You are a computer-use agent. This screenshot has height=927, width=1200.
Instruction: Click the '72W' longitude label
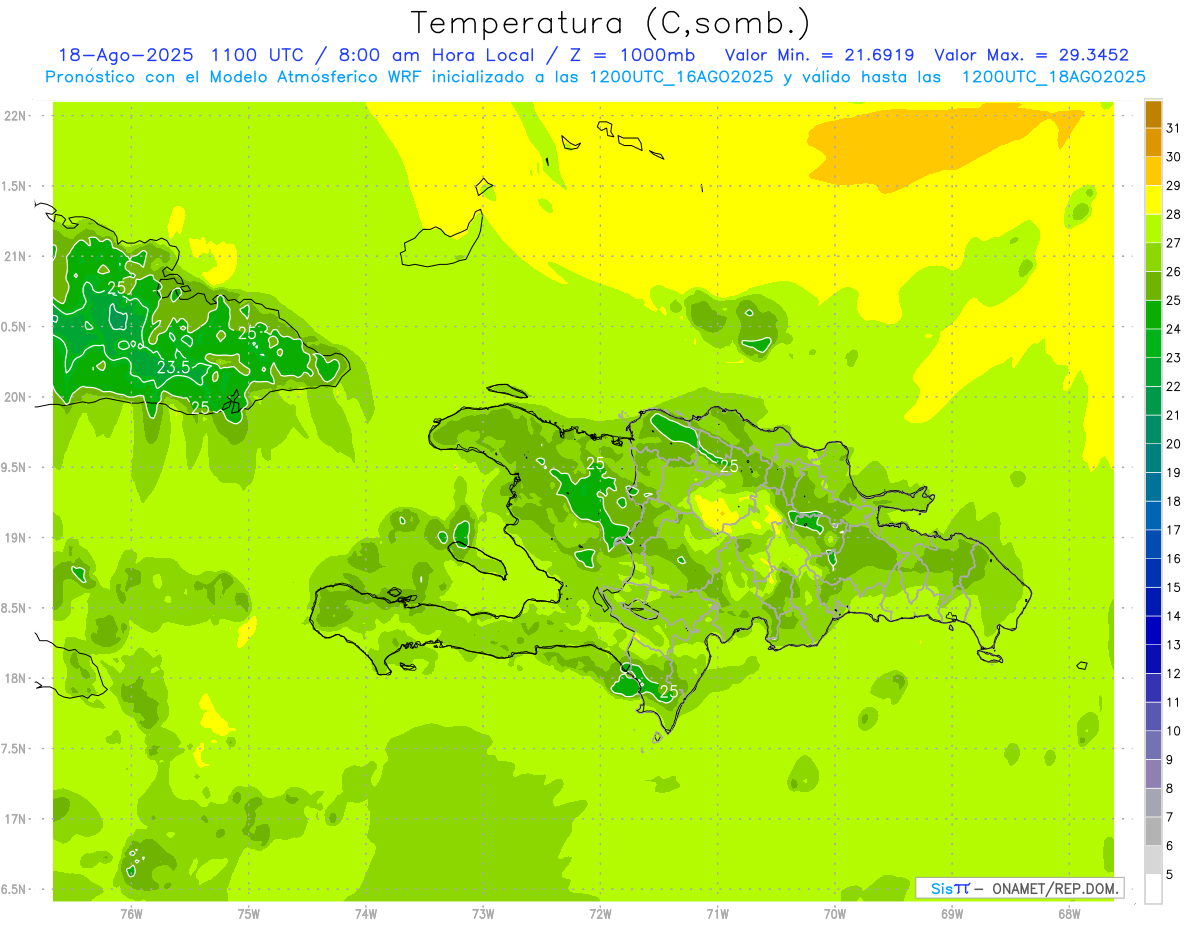pos(600,914)
